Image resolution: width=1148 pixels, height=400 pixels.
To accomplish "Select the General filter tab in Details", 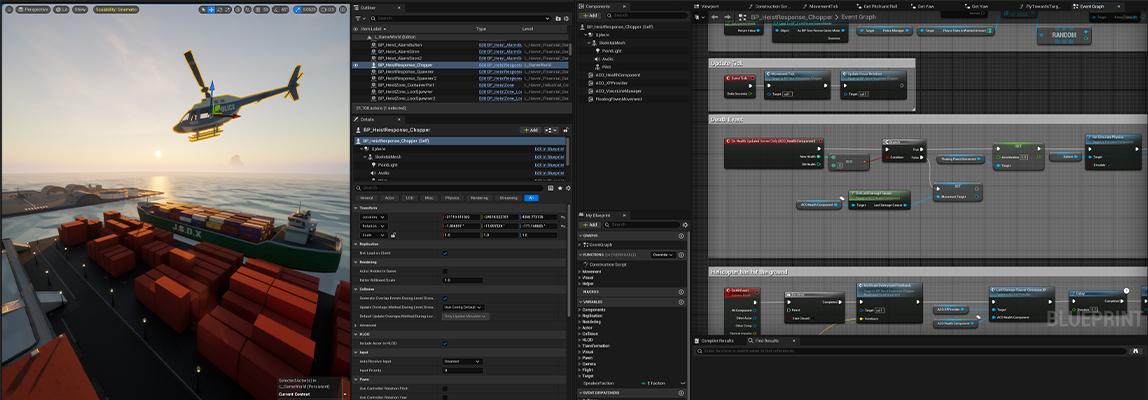I will click(x=366, y=198).
